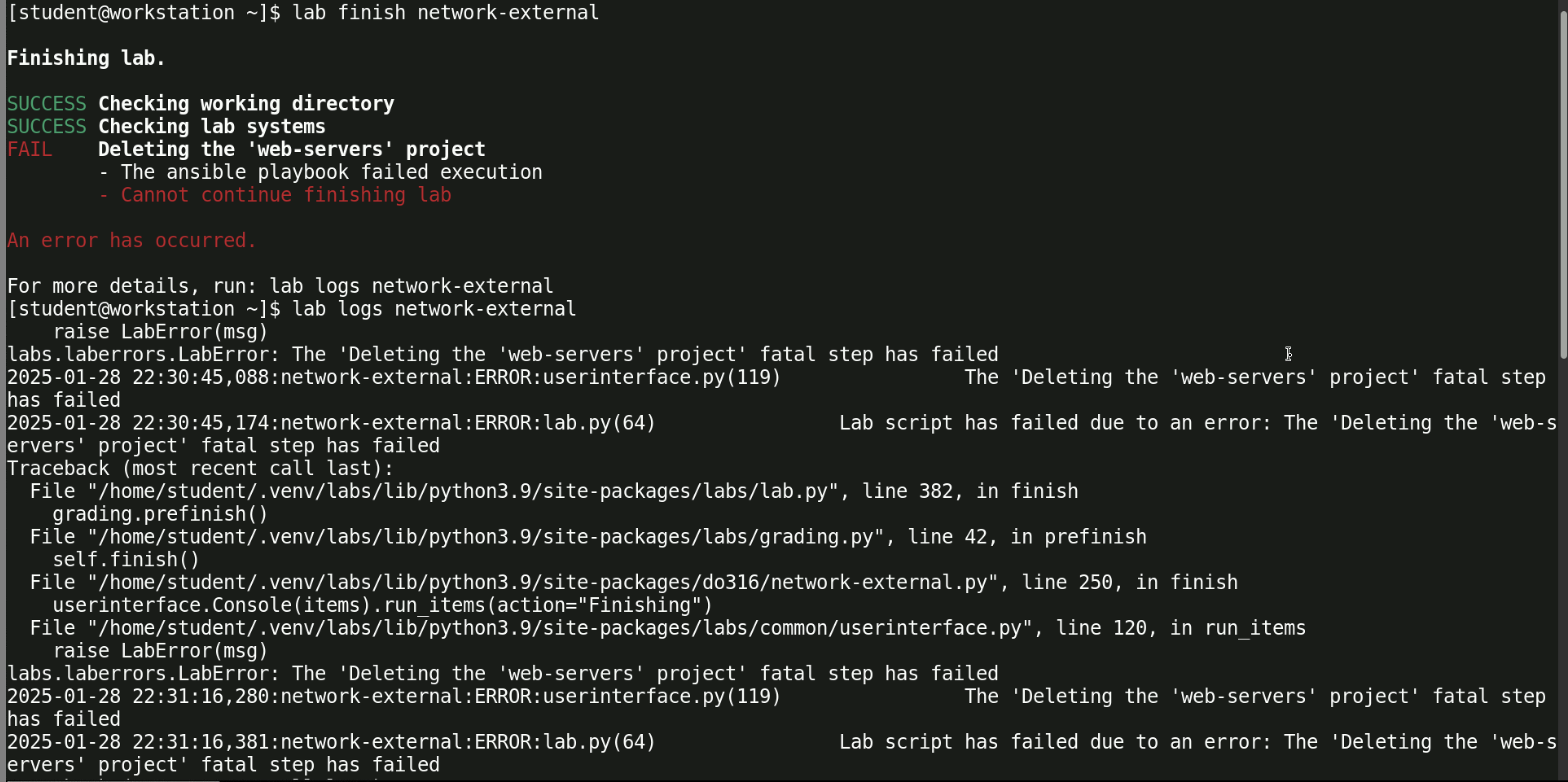The width and height of the screenshot is (1568, 782).
Task: Click the bold 'Finishing lab.' heading
Action: (x=86, y=58)
